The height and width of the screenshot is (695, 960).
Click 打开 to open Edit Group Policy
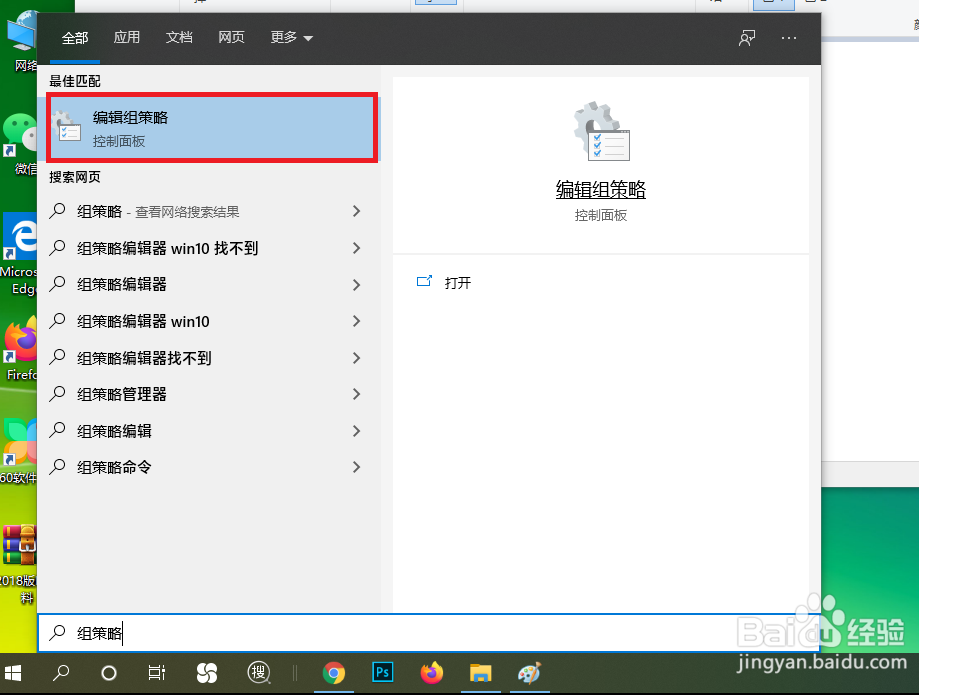458,283
